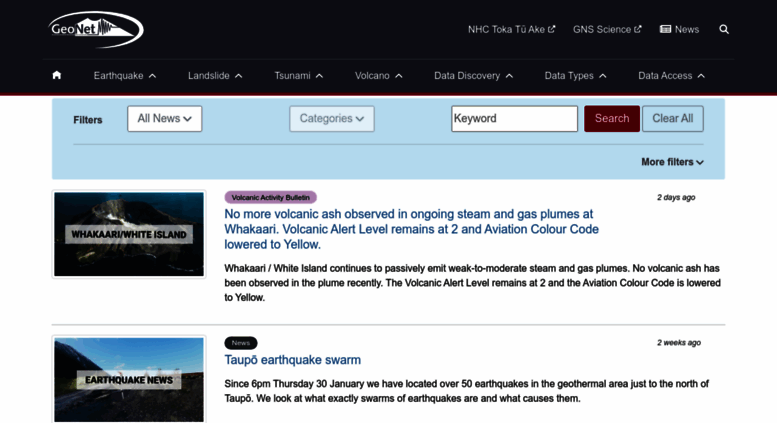Screen dimensions: 777x423
Task: Open the Tsunami menu
Action: (x=299, y=76)
